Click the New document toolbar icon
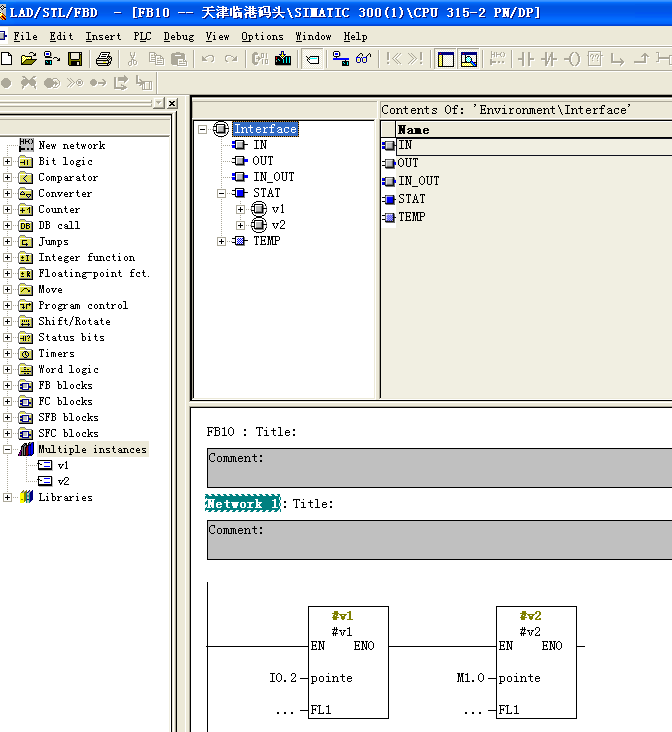Image resolution: width=672 pixels, height=732 pixels. click(7, 59)
